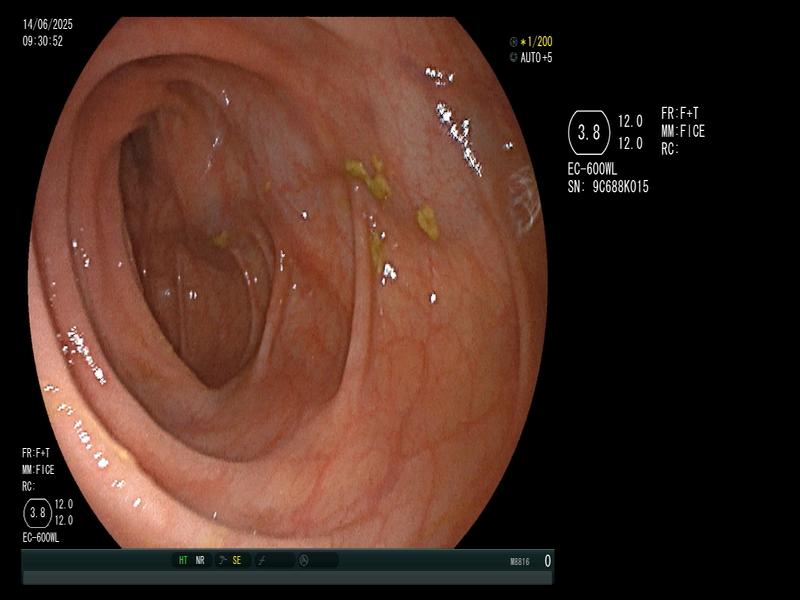The image size is (800, 600).
Task: Click the circled A icon in status bar
Action: click(304, 561)
